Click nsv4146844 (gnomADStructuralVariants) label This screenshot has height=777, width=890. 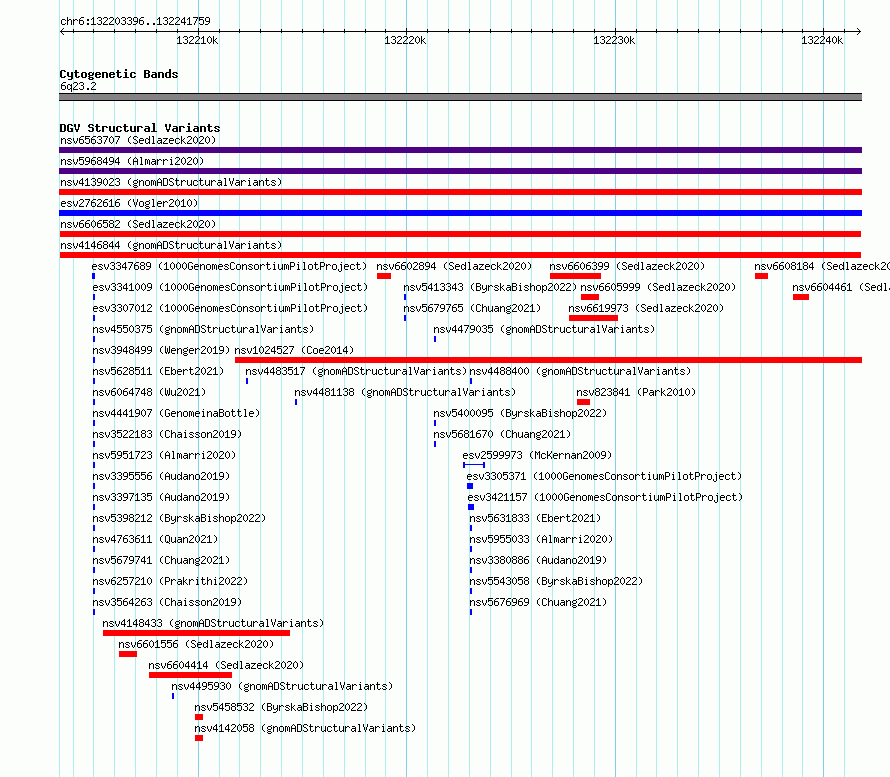coord(171,245)
